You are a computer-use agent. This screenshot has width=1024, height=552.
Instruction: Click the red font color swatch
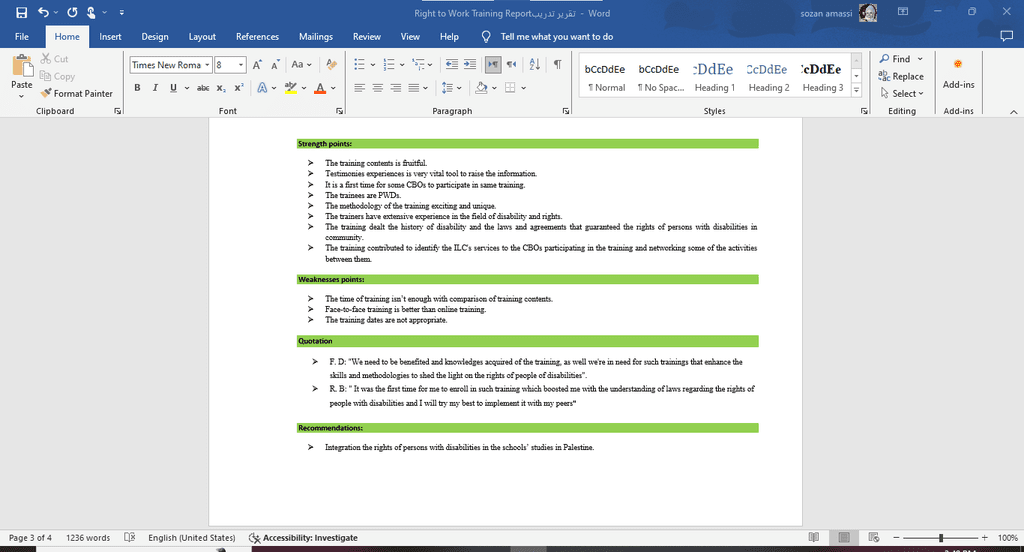point(320,88)
